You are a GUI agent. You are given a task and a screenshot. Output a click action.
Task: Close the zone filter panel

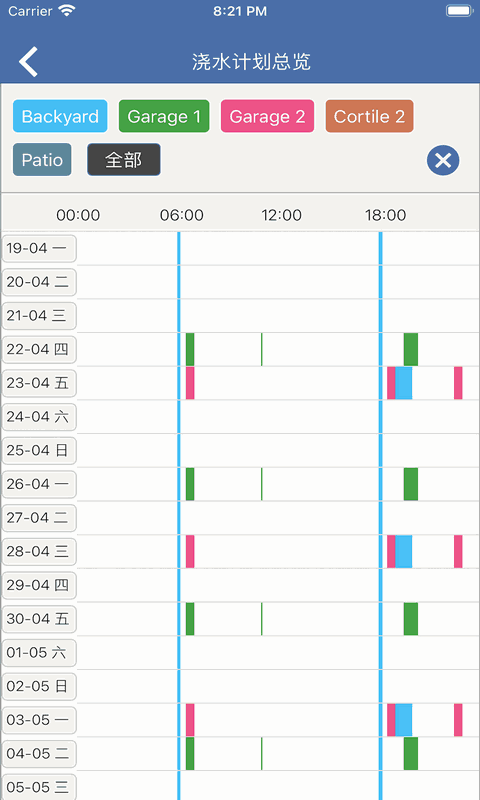click(443, 160)
